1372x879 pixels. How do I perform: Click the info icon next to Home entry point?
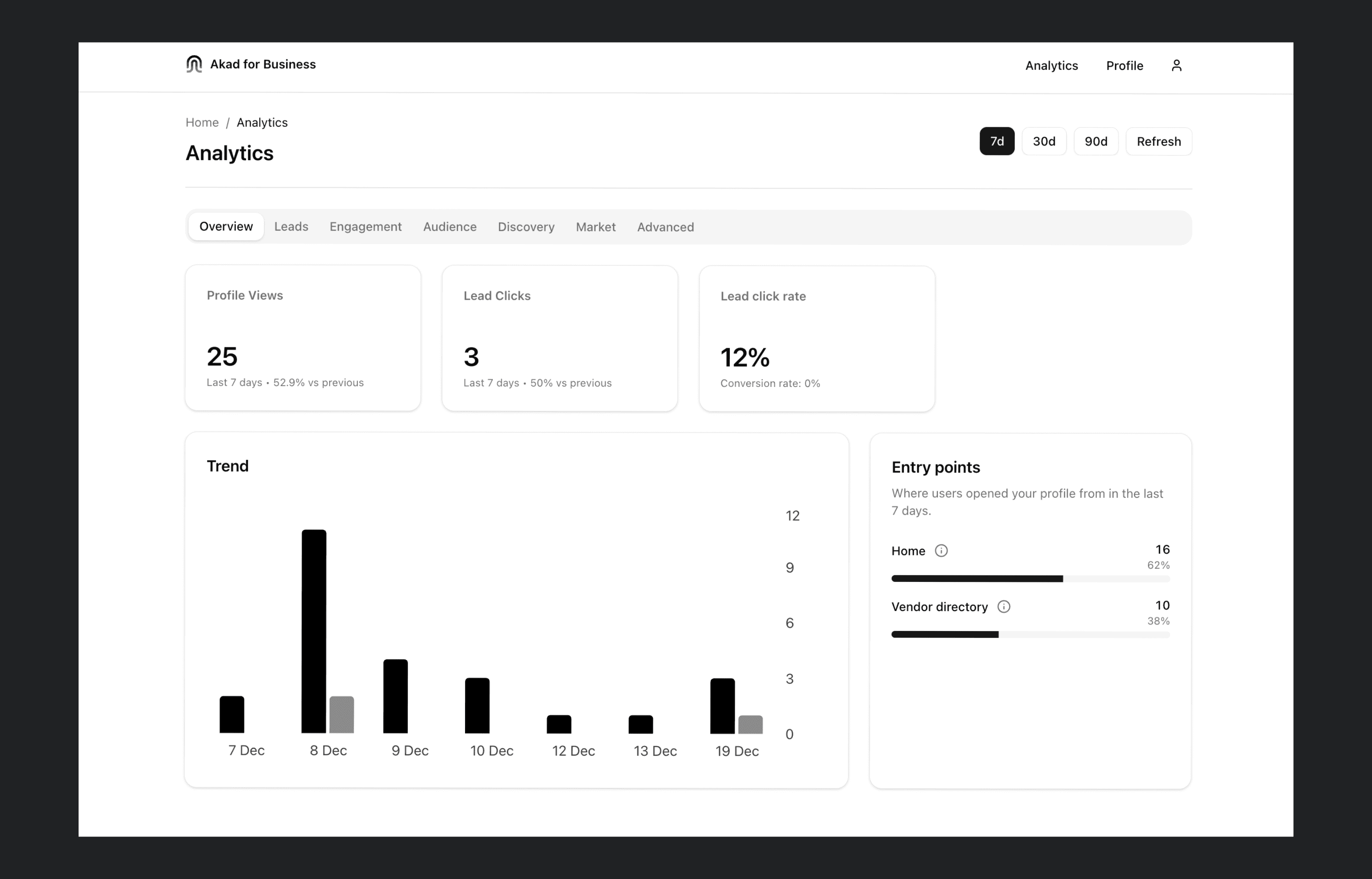click(941, 550)
